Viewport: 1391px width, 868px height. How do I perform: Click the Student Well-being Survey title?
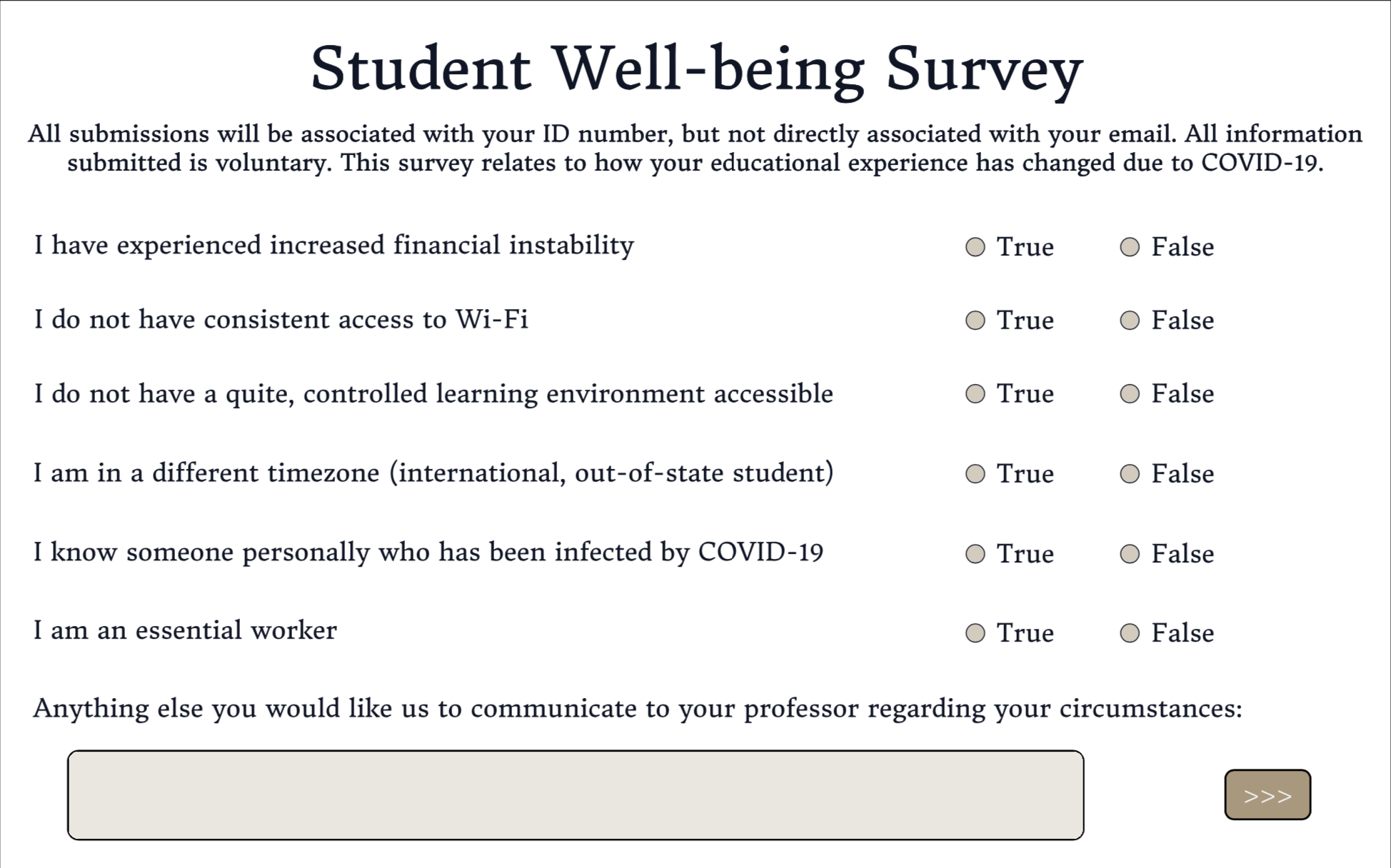coord(696,69)
